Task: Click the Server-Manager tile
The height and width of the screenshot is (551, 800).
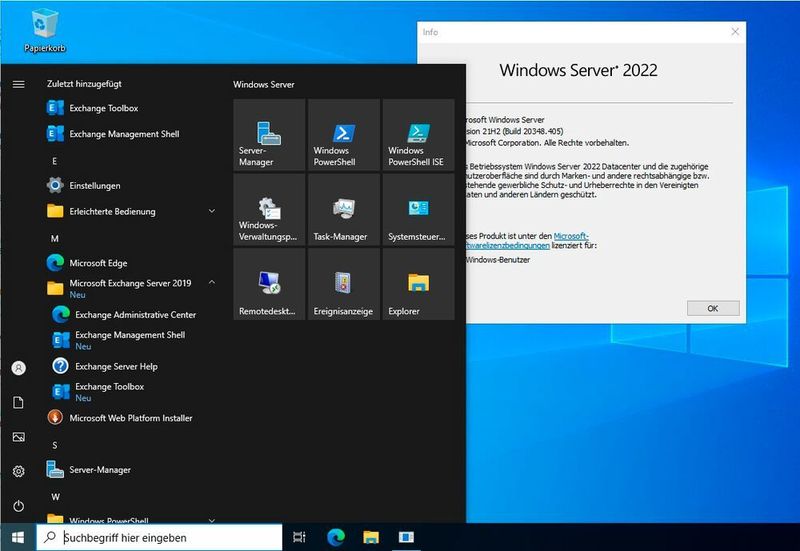Action: pyautogui.click(x=269, y=135)
